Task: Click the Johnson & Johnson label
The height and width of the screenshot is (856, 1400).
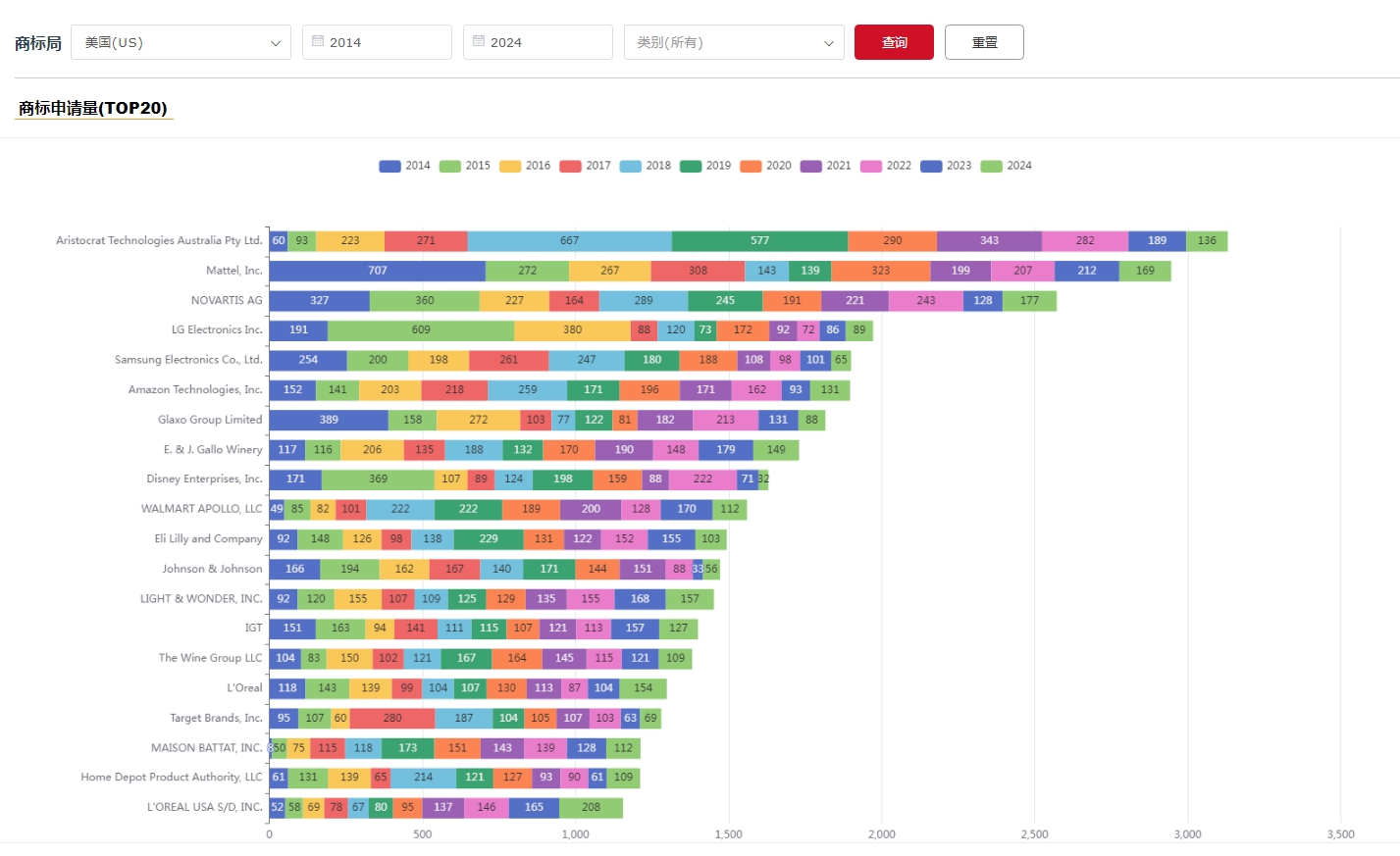Action: 212,569
